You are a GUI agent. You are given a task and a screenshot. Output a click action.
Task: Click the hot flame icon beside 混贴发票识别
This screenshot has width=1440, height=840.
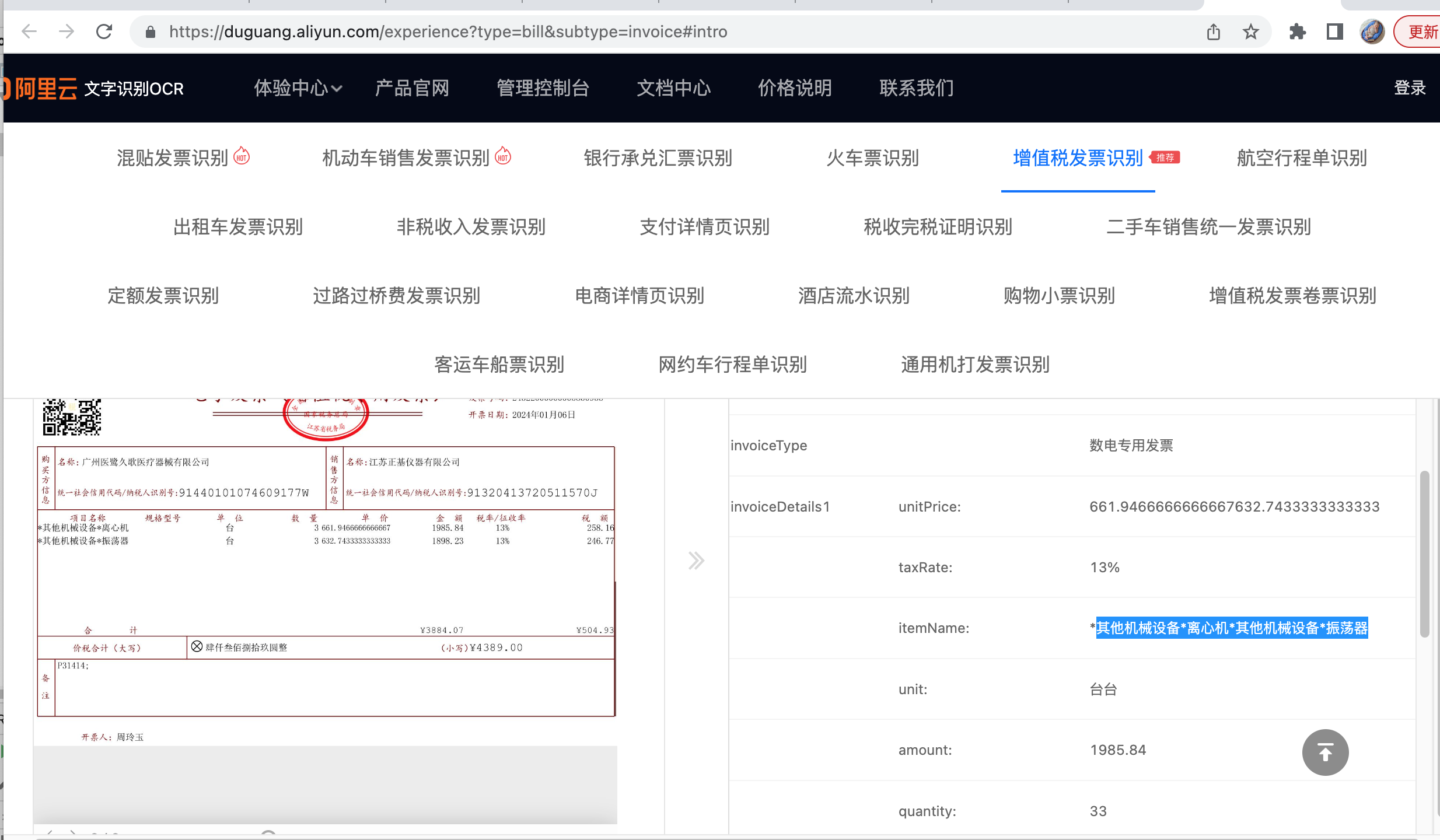pos(242,156)
